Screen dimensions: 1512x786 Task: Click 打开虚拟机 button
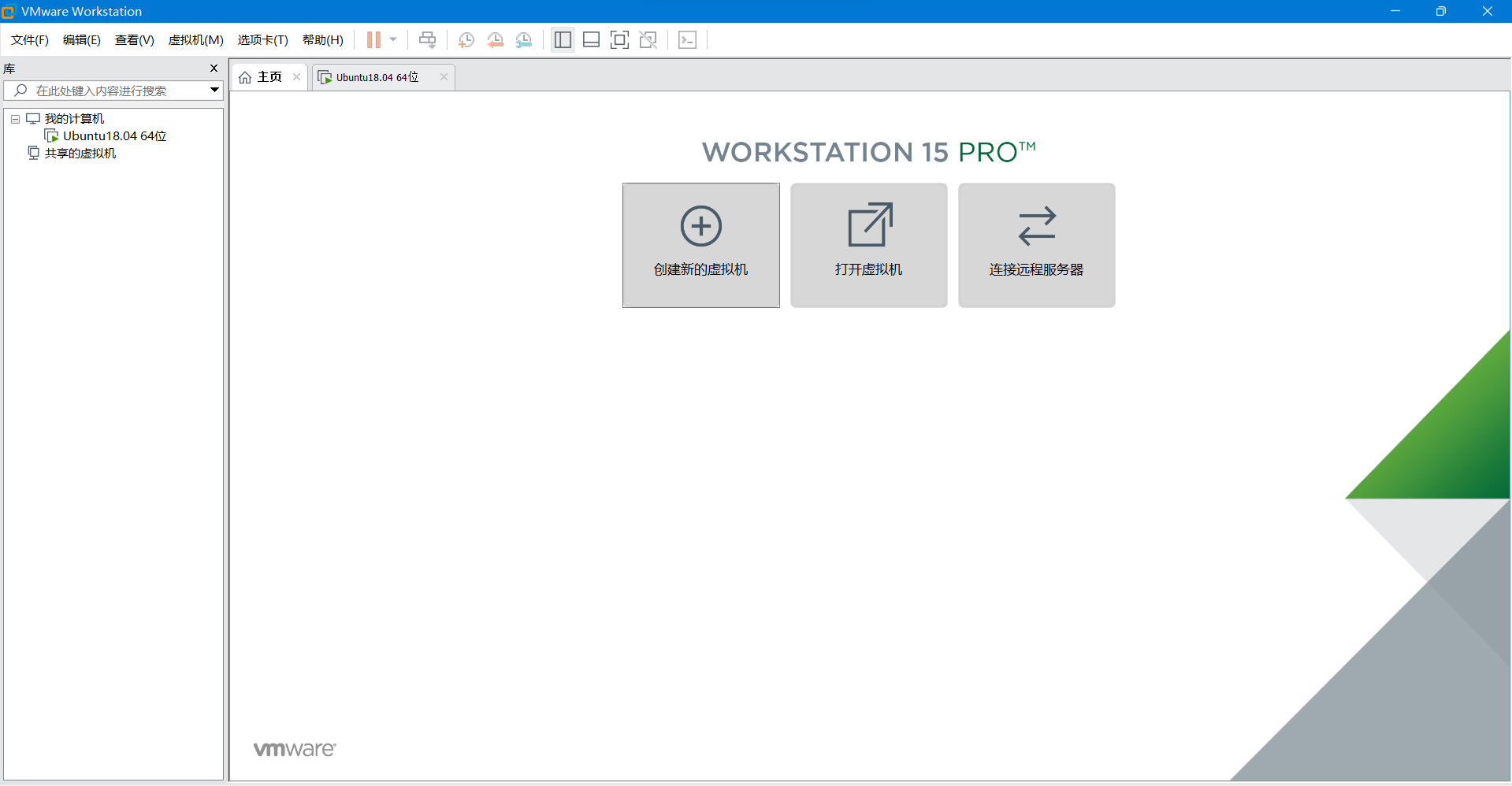pos(869,246)
